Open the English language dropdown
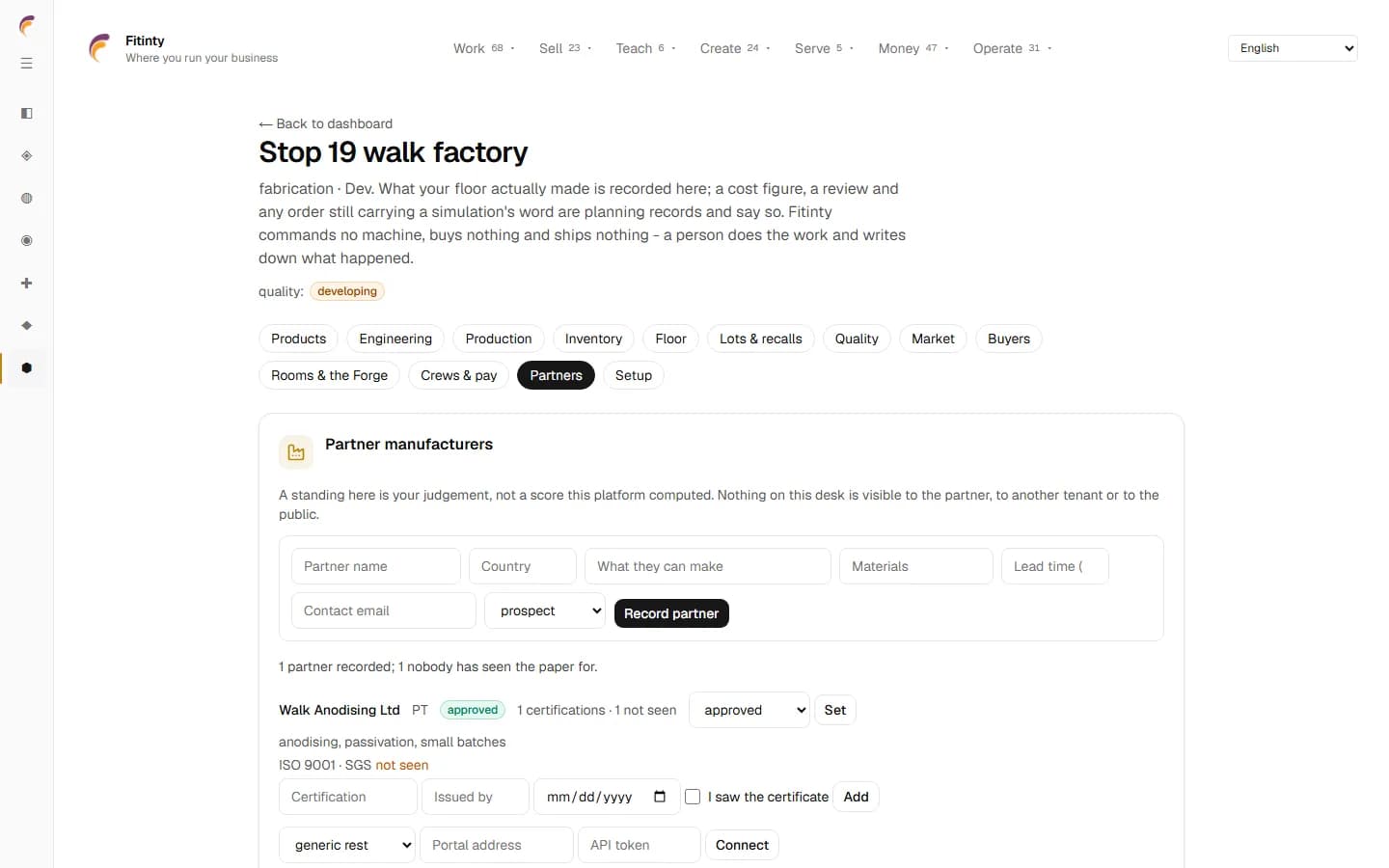Viewport: 1389px width, 868px height. coord(1293,48)
